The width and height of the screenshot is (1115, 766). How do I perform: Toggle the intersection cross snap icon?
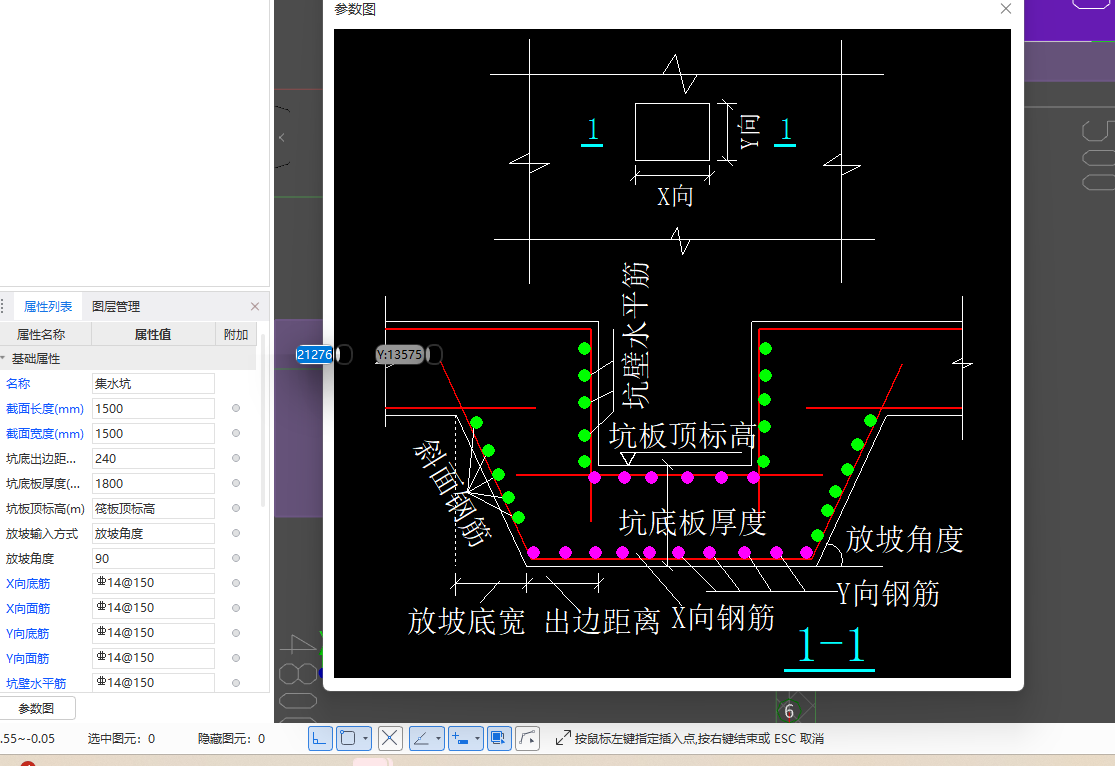tap(390, 738)
